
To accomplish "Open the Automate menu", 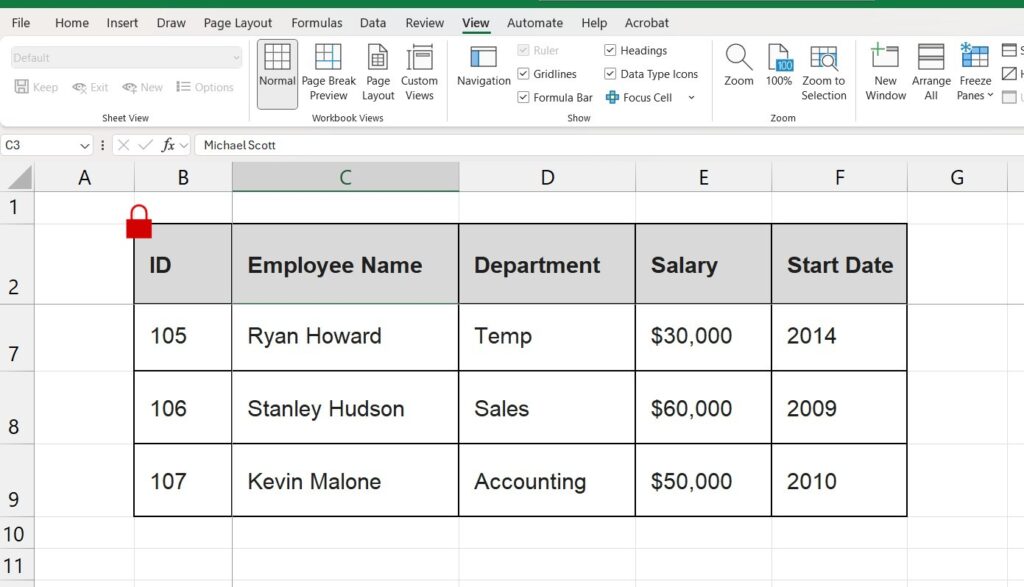I will tap(534, 22).
